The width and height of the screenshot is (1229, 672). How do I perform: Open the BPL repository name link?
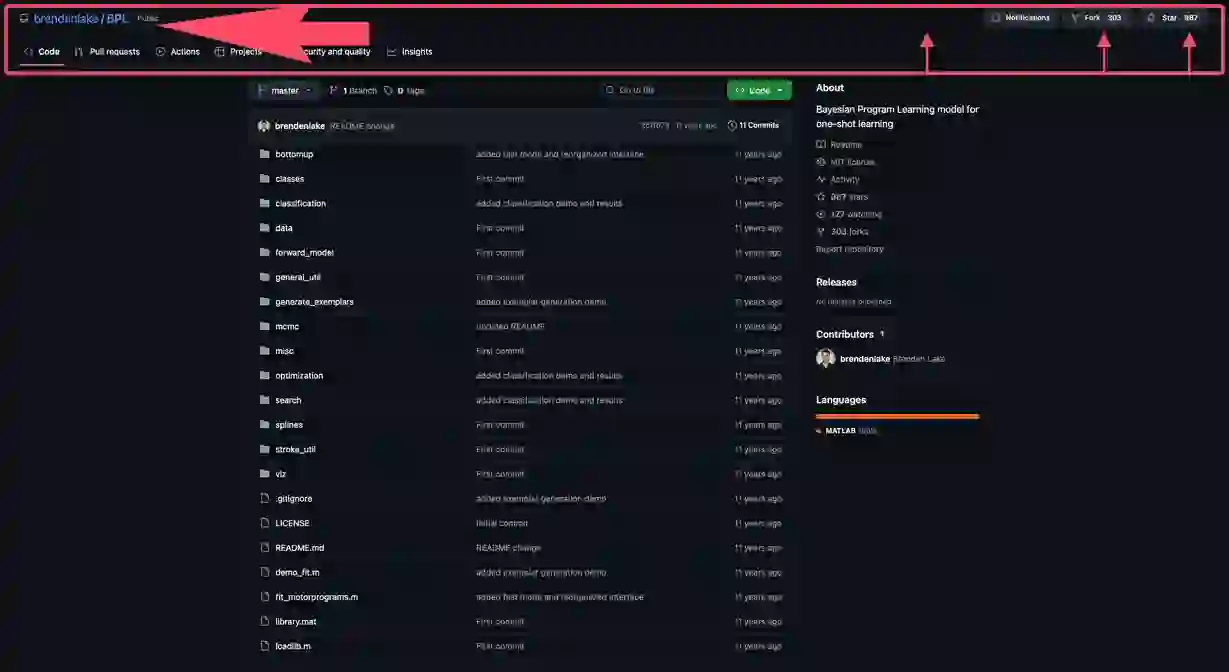click(x=118, y=18)
